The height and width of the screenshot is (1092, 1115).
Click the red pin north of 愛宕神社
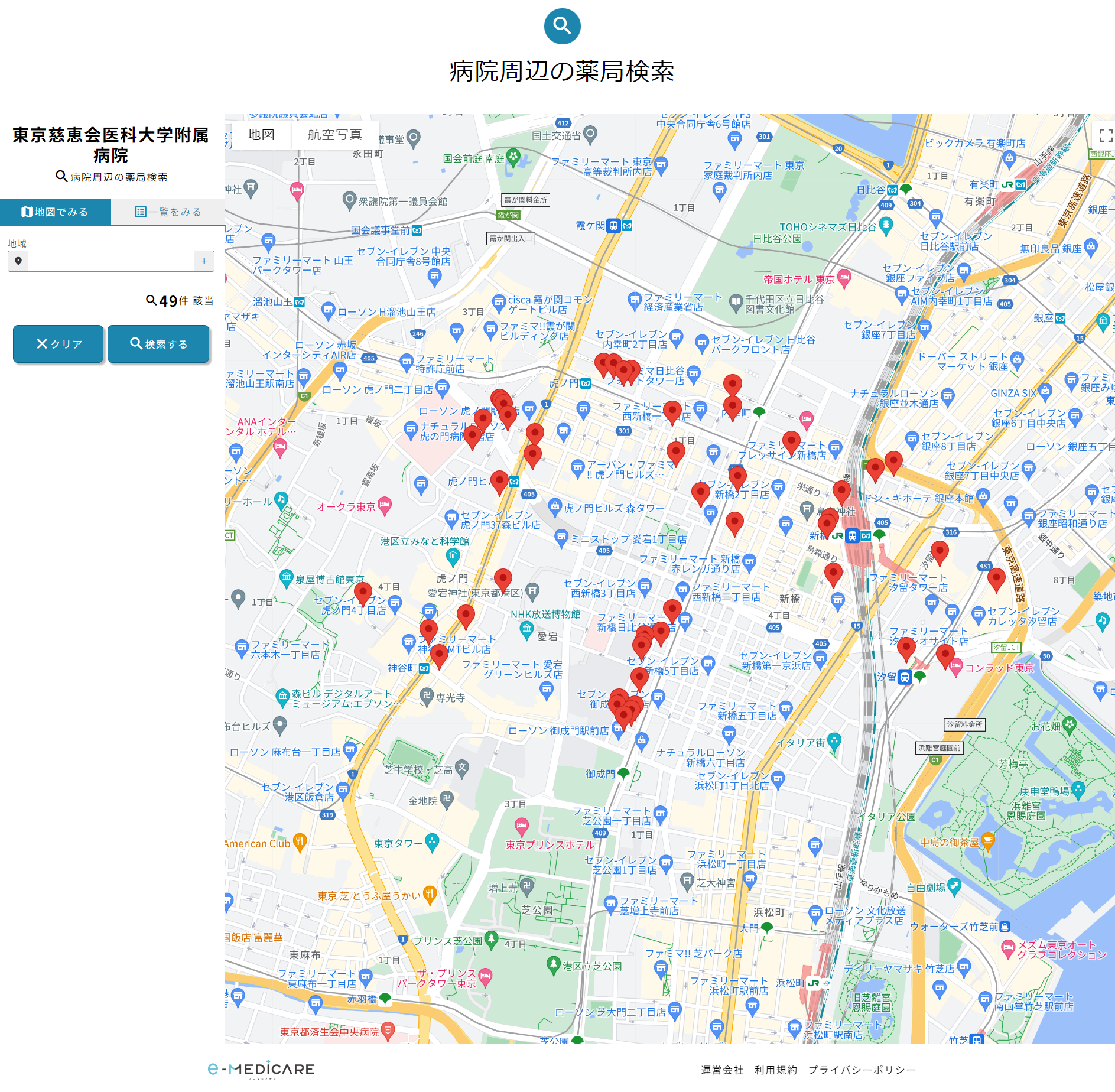503,580
